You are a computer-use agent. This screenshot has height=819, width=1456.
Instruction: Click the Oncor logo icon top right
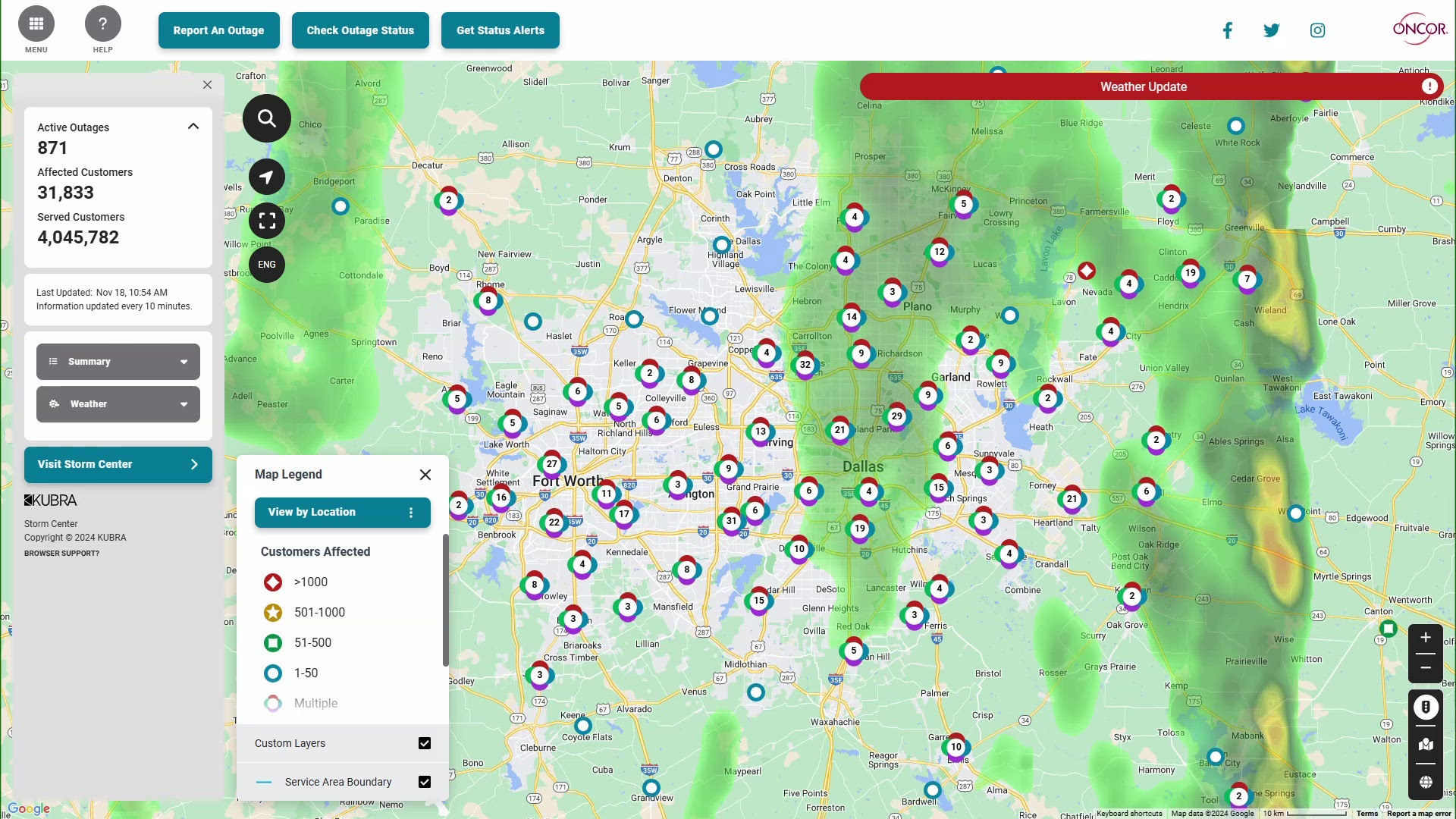(x=1419, y=30)
